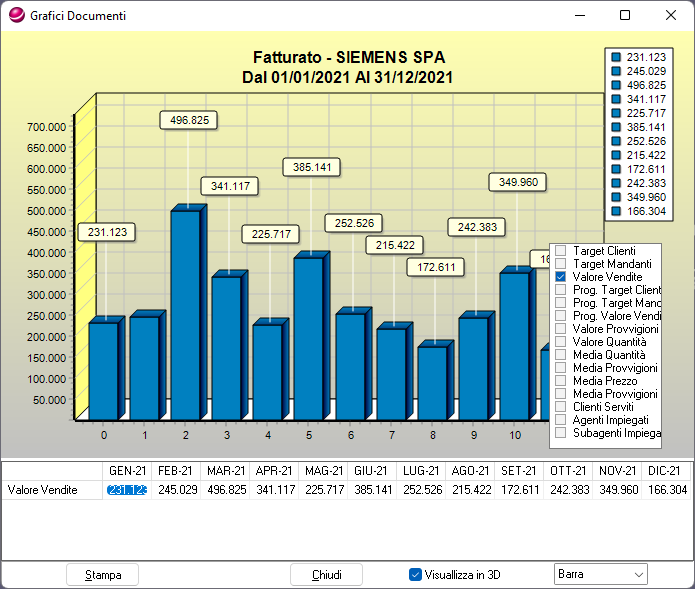Click the OTT-21 value 242.383 cell
Image resolution: width=695 pixels, height=589 pixels.
pos(569,490)
